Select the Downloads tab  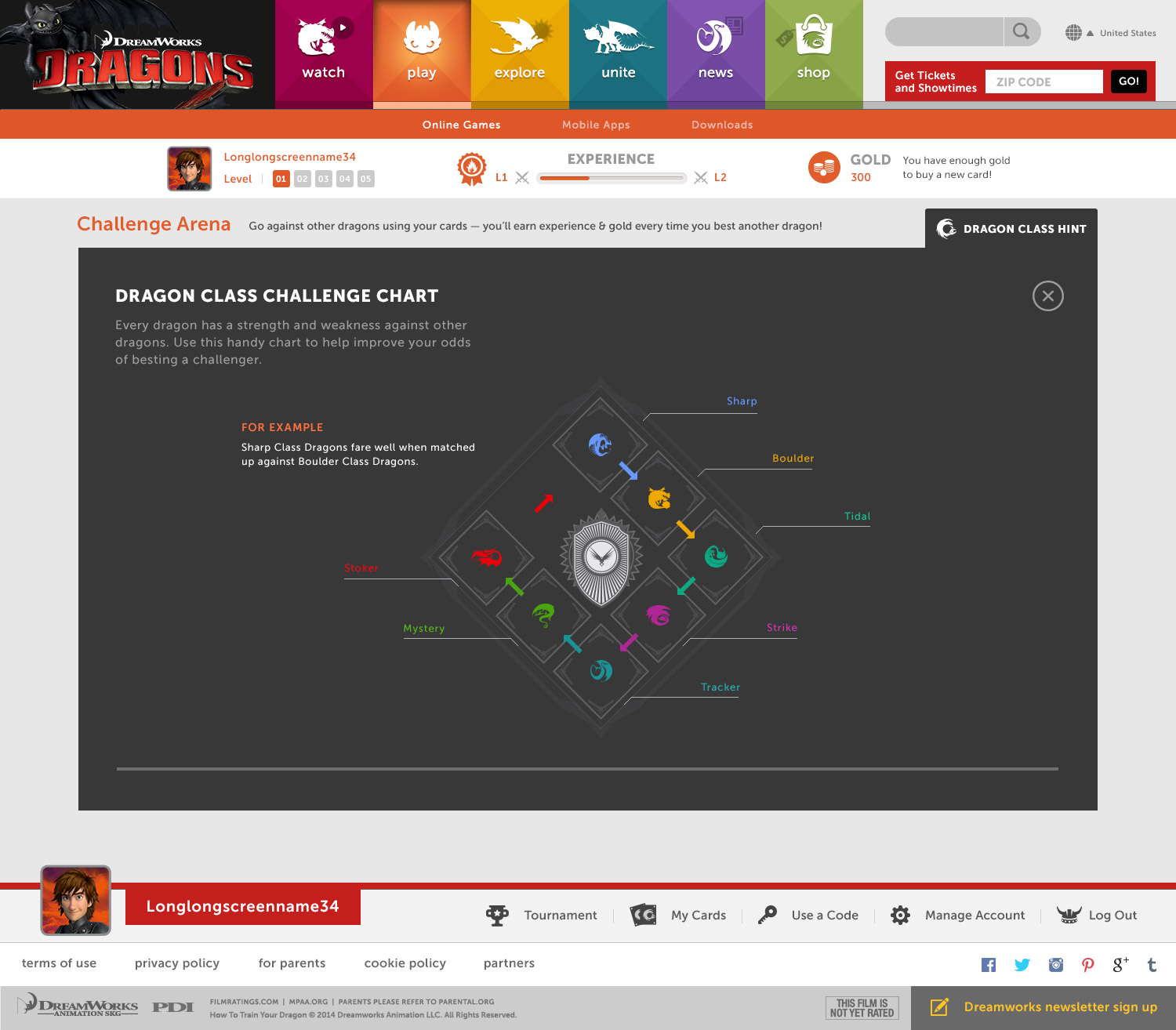[x=722, y=125]
